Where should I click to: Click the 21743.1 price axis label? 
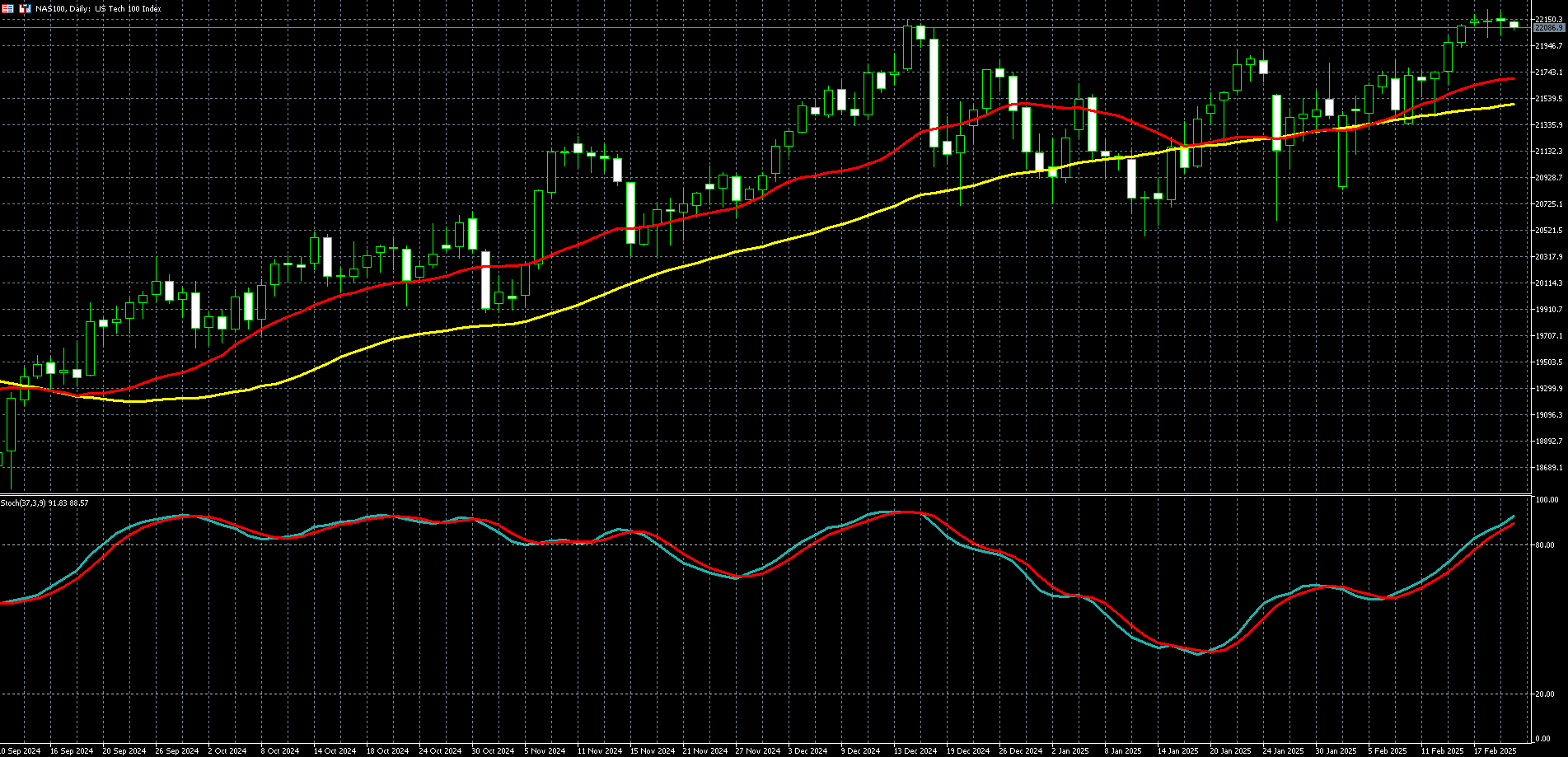[x=1549, y=72]
